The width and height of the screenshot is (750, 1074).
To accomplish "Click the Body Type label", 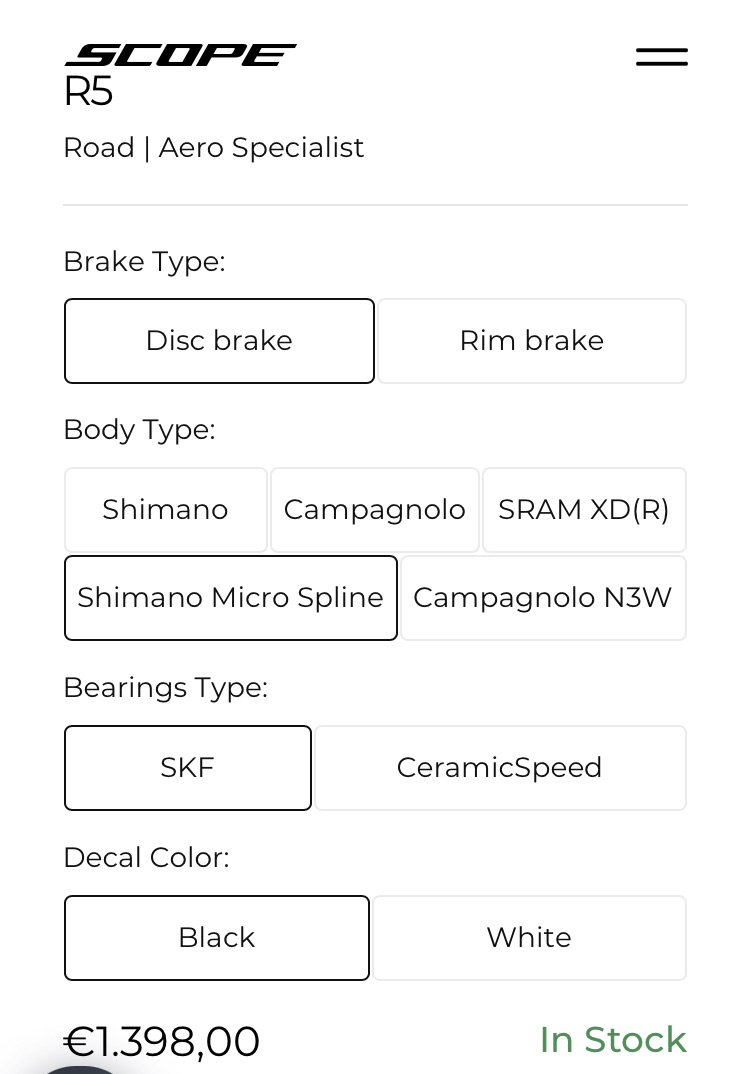I will click(139, 430).
